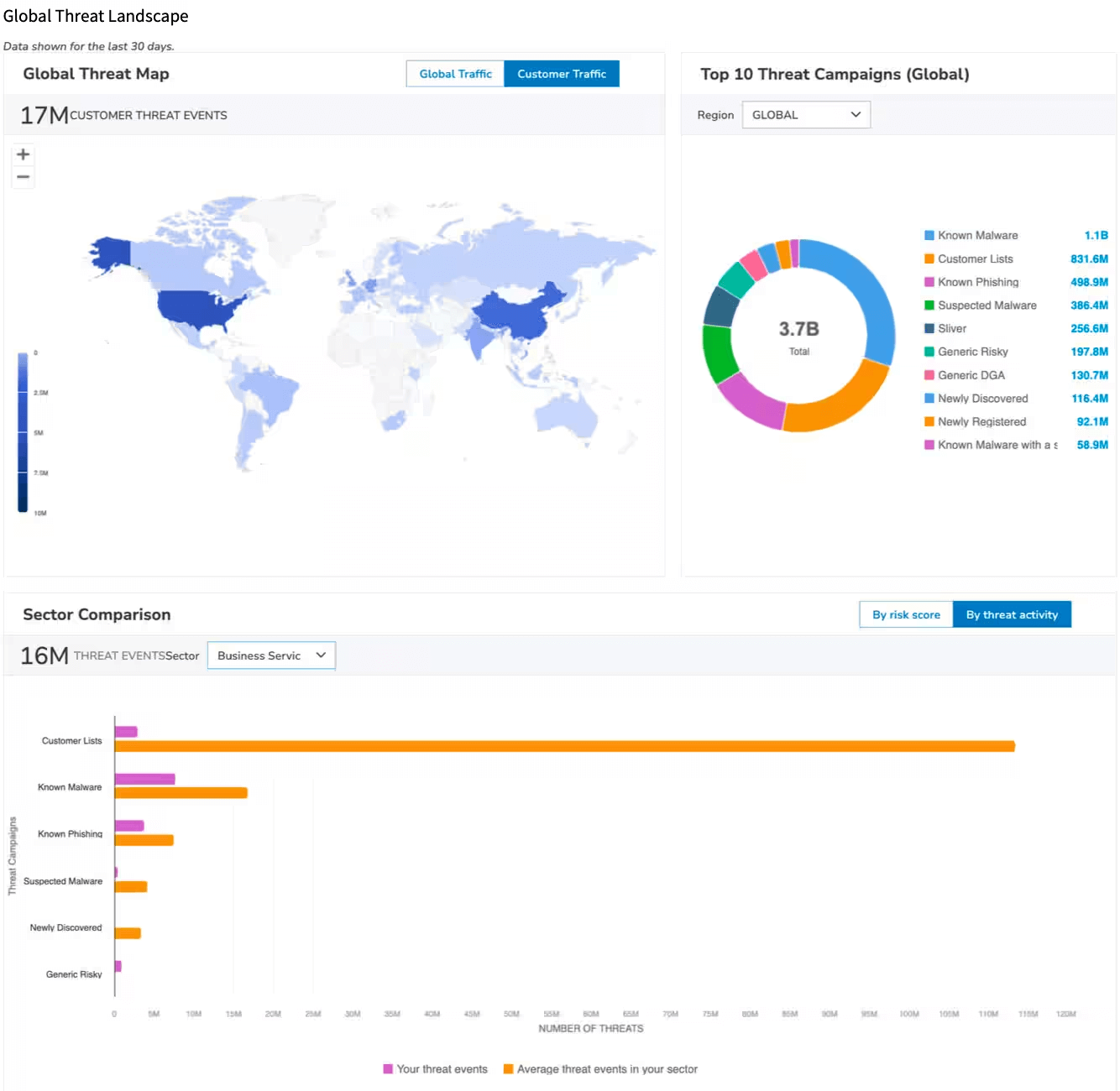Click the blue gradient color scale on the map
This screenshot has height=1091, width=1120.
tap(22, 432)
